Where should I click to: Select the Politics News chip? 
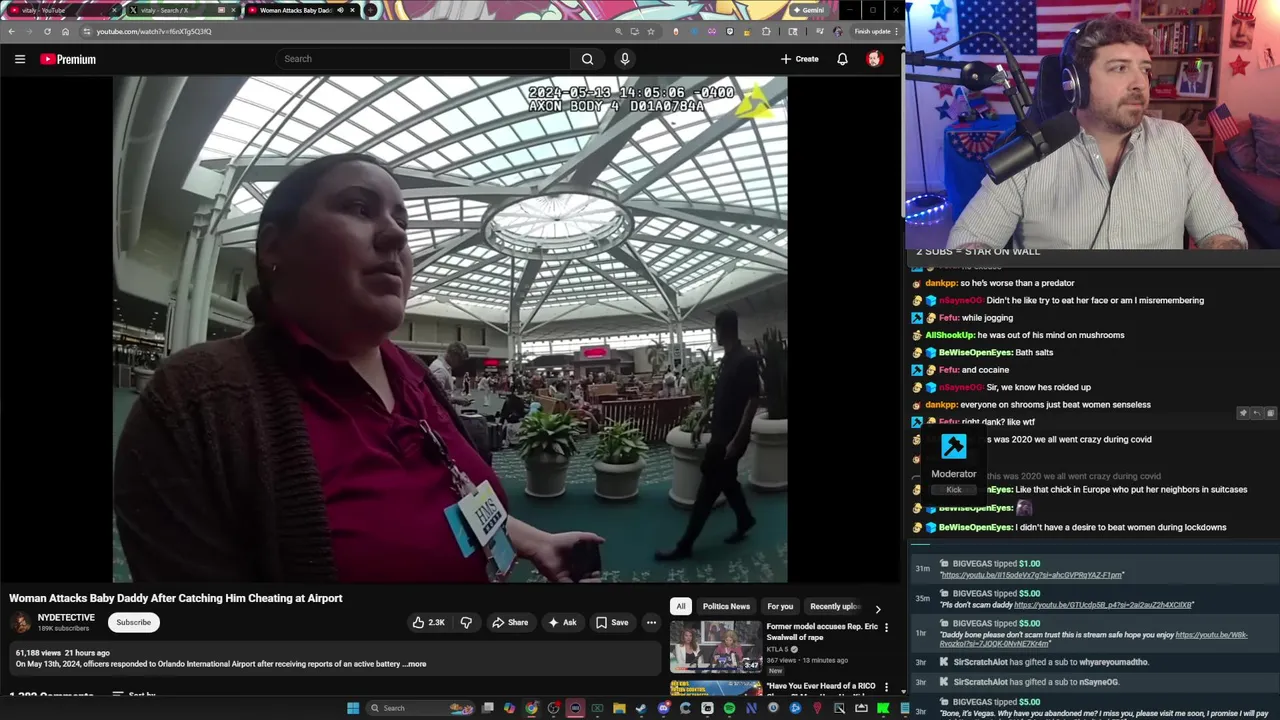click(726, 606)
